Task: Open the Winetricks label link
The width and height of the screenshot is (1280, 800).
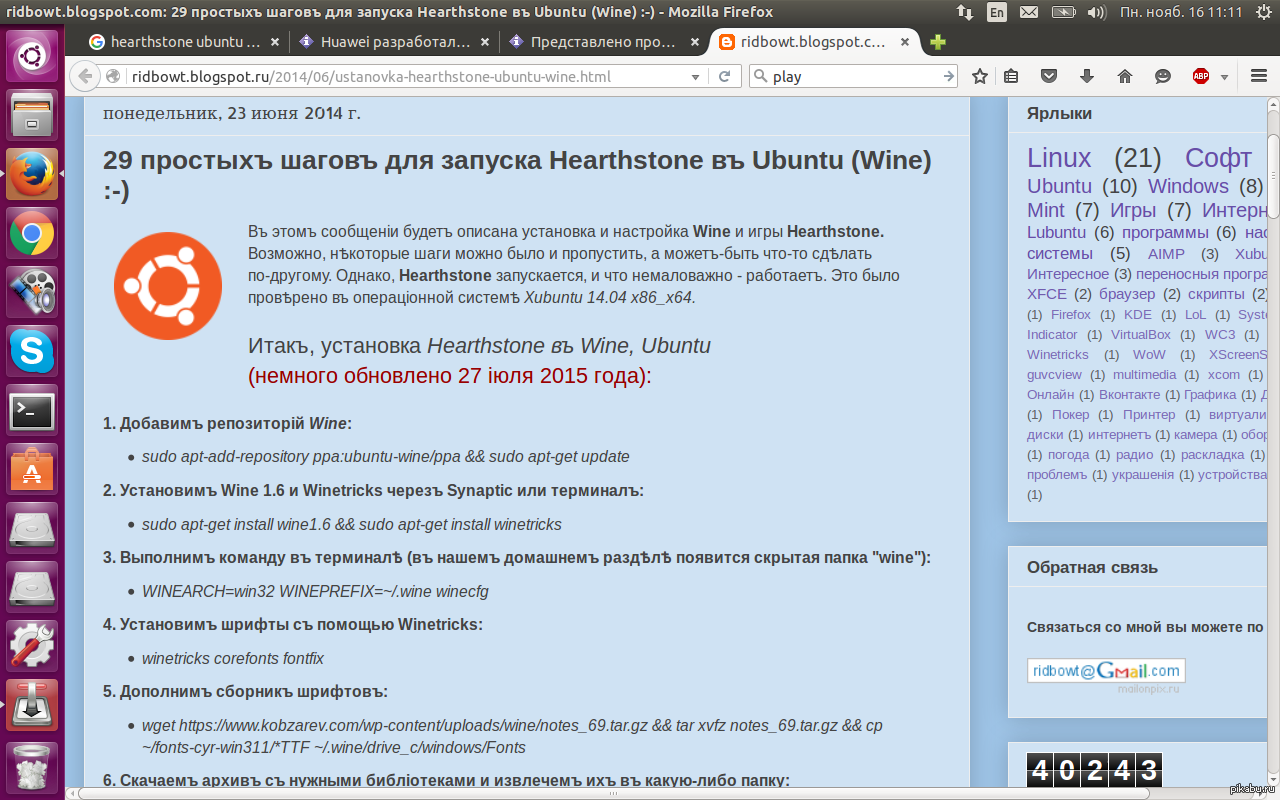Action: [x=1057, y=354]
